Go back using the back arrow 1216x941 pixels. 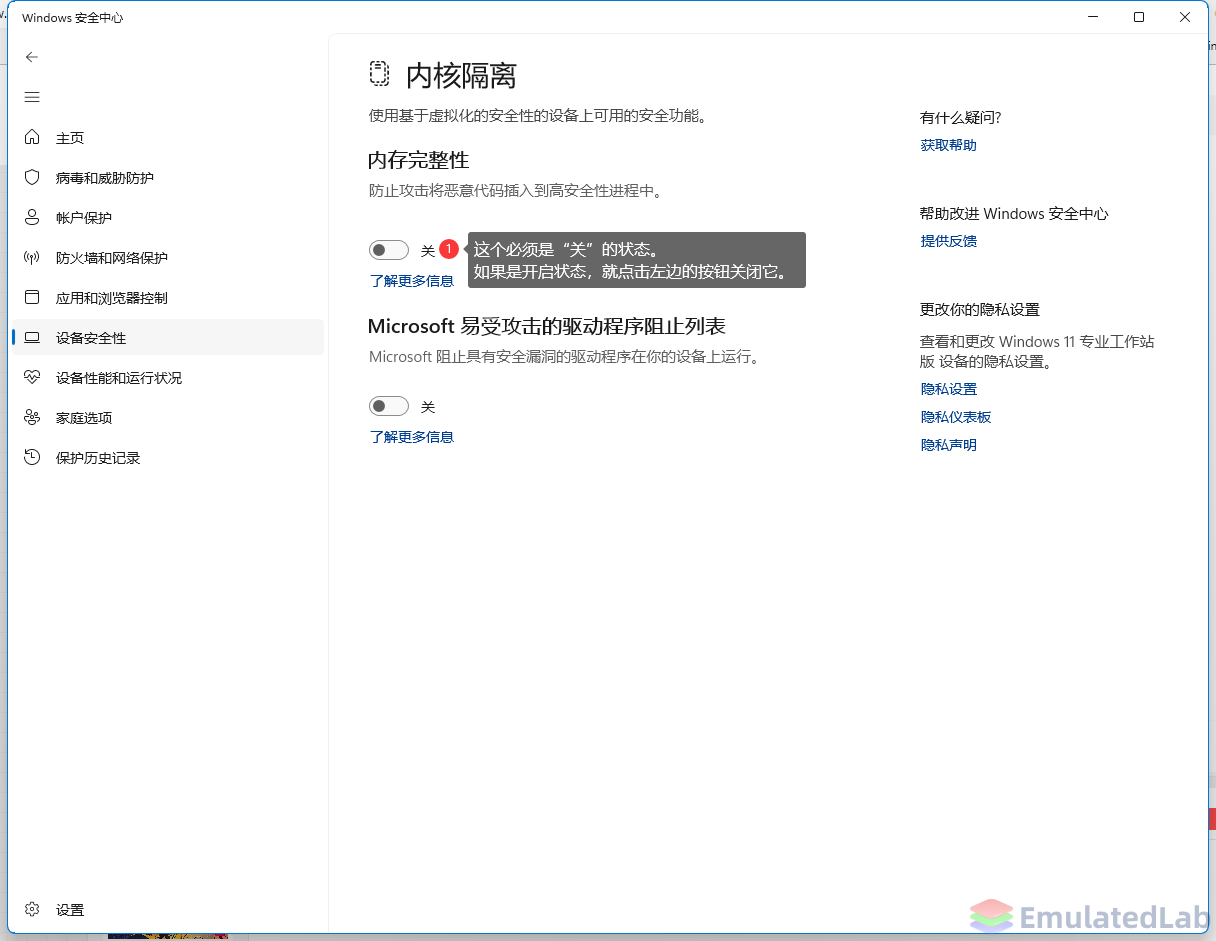pyautogui.click(x=32, y=57)
